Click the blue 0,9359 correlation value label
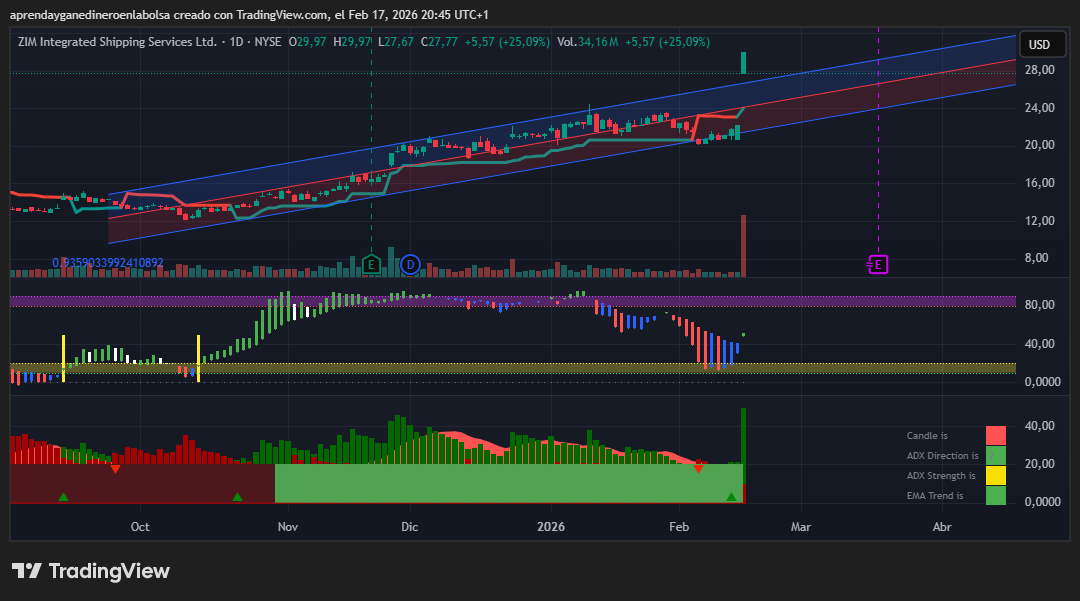1080x601 pixels. click(108, 263)
